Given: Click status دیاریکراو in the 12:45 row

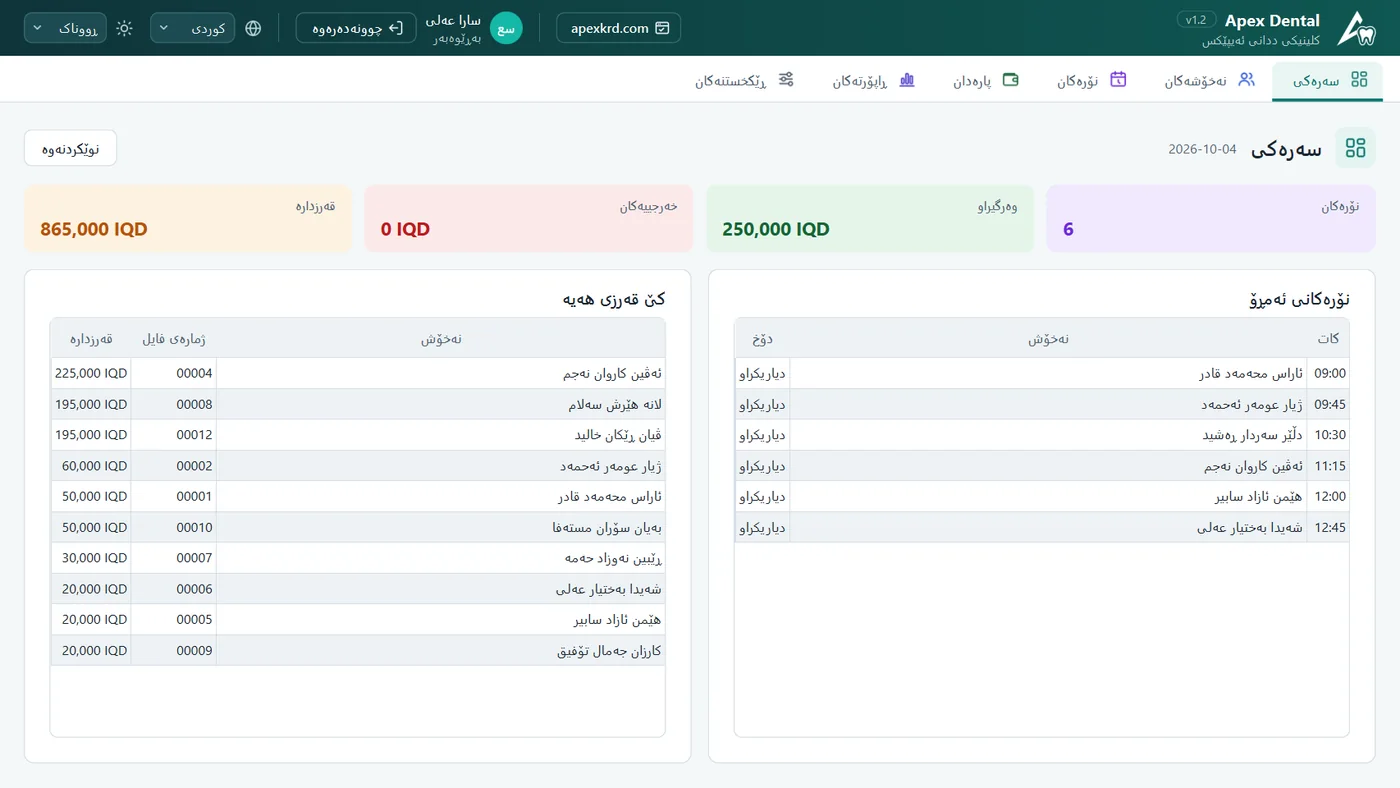Looking at the screenshot, I should 762,528.
